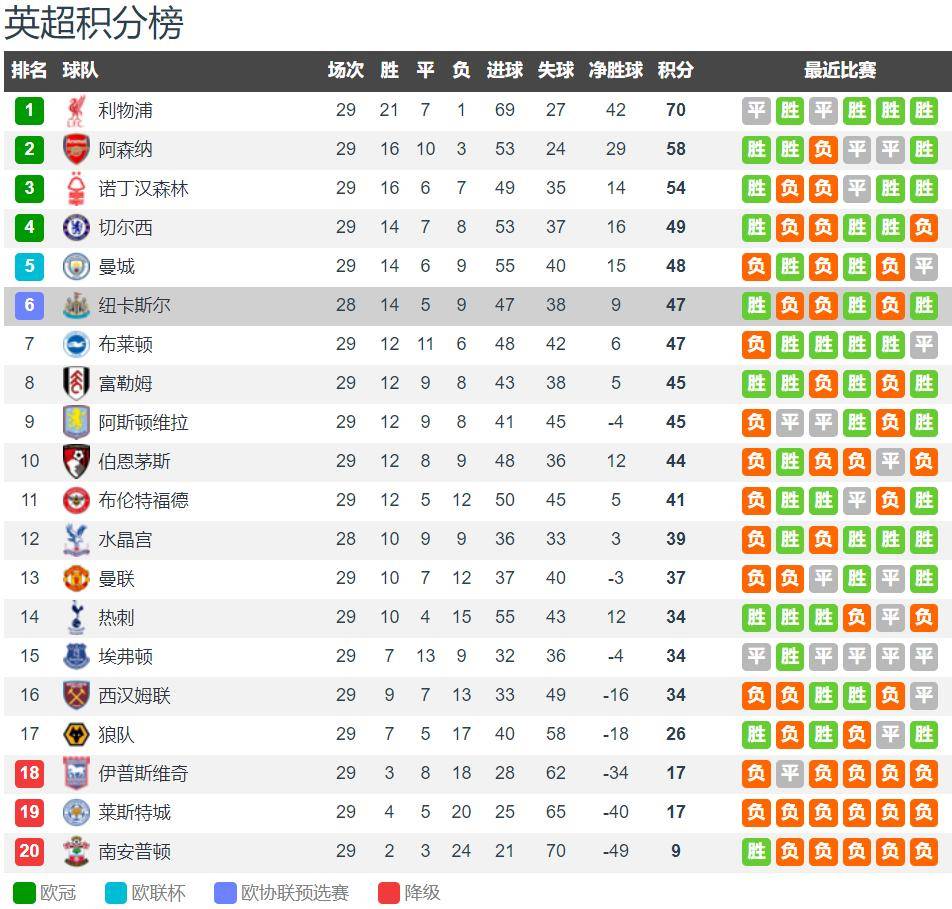This screenshot has height=909, width=952.
Task: Click the Arsenal club crest icon
Action: tap(76, 149)
